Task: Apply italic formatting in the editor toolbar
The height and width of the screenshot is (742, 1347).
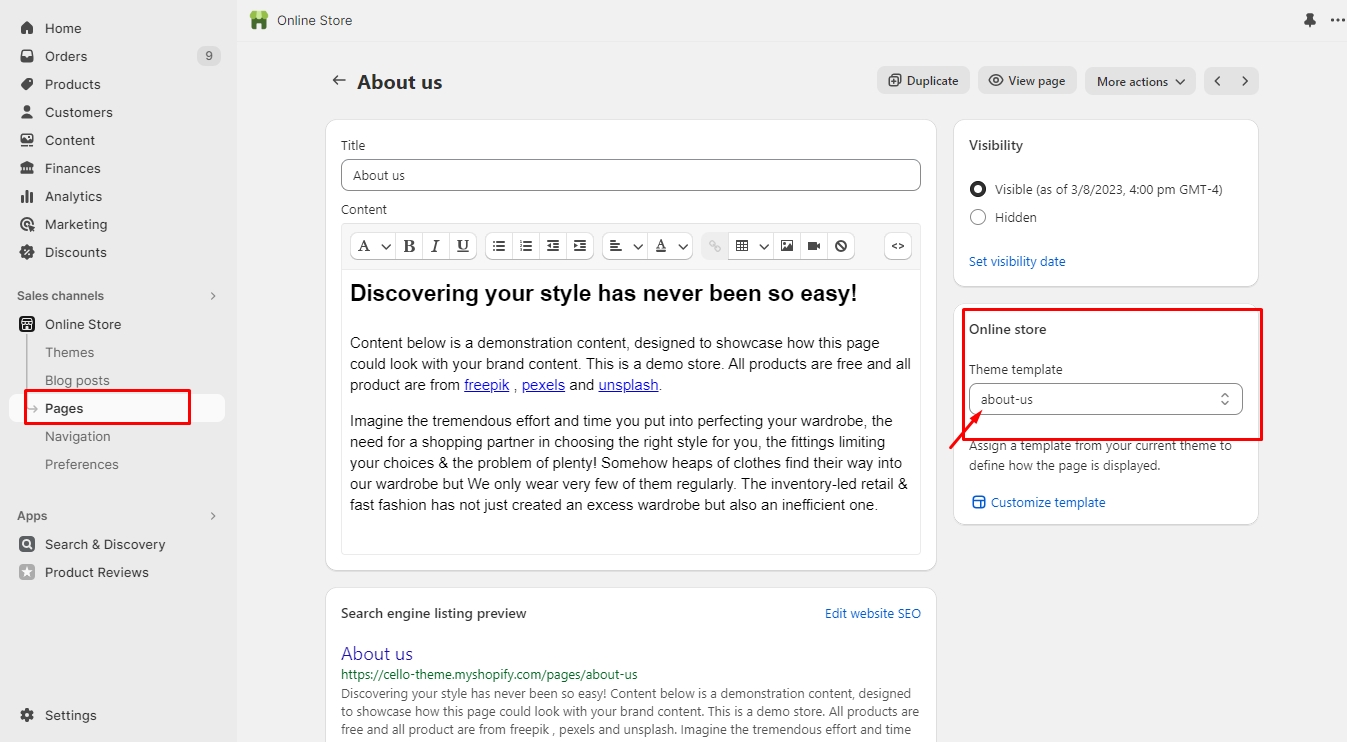Action: 435,246
